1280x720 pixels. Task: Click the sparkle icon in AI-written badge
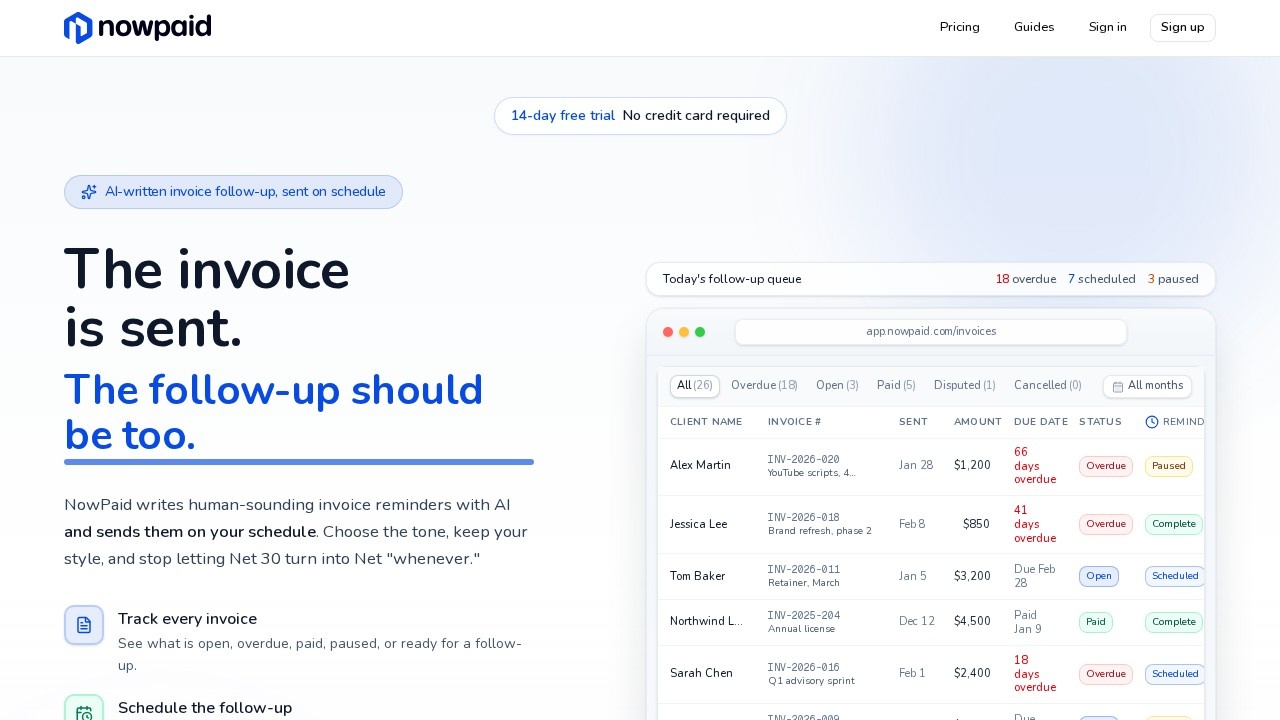89,192
